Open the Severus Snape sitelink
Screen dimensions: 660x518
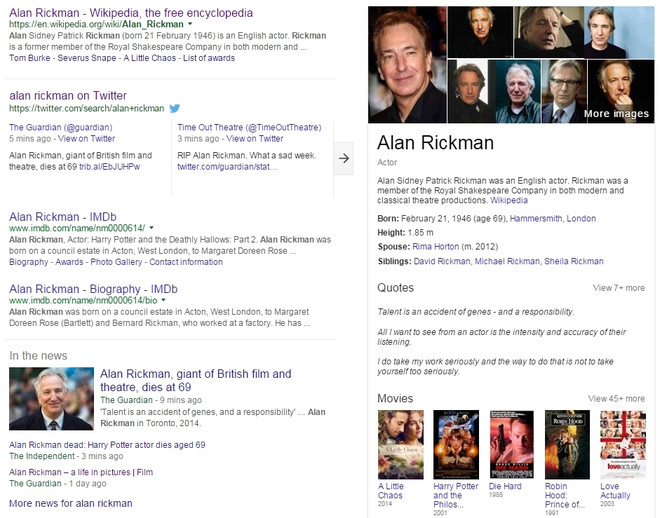tap(87, 58)
